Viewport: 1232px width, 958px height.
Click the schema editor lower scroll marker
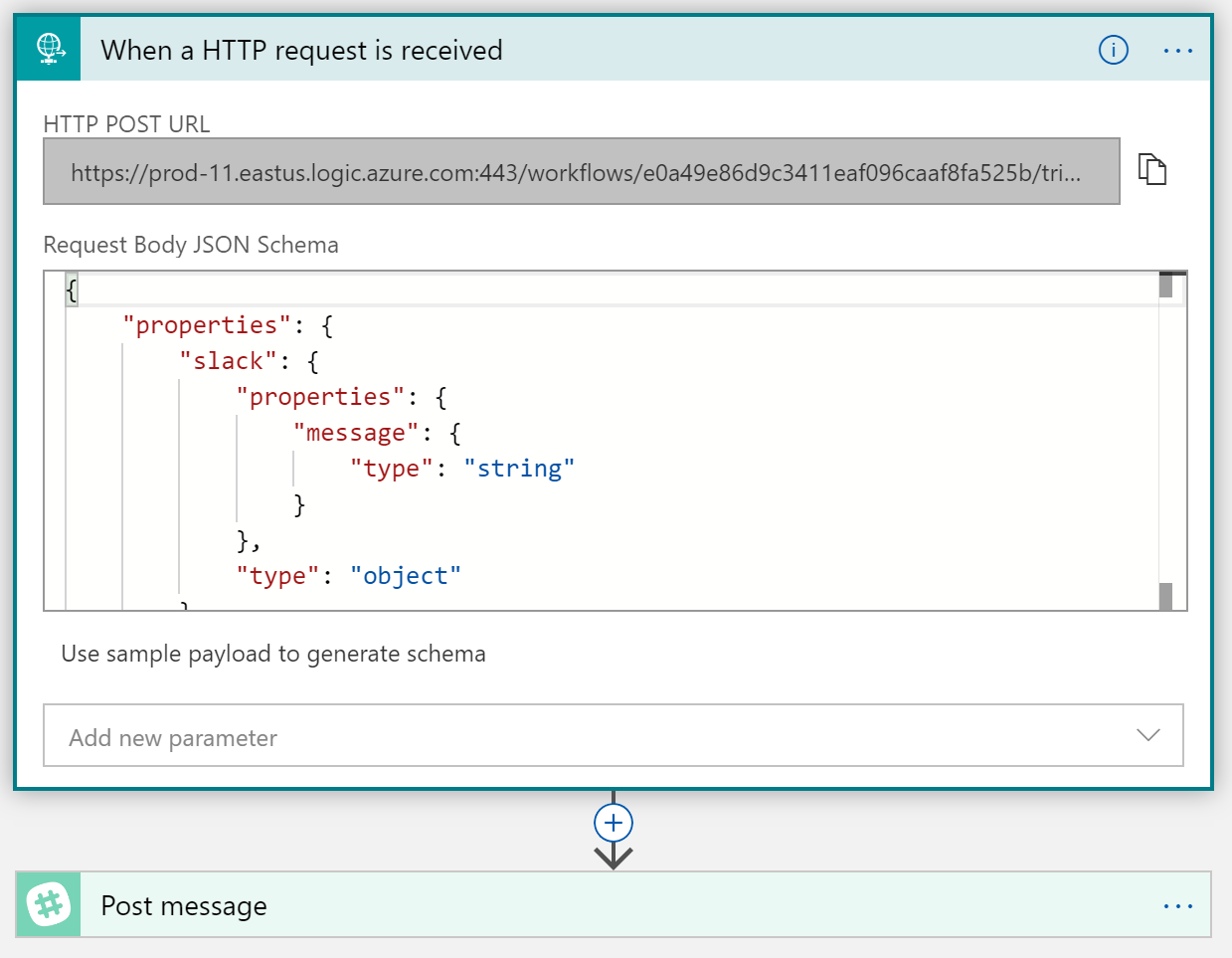pyautogui.click(x=1165, y=596)
